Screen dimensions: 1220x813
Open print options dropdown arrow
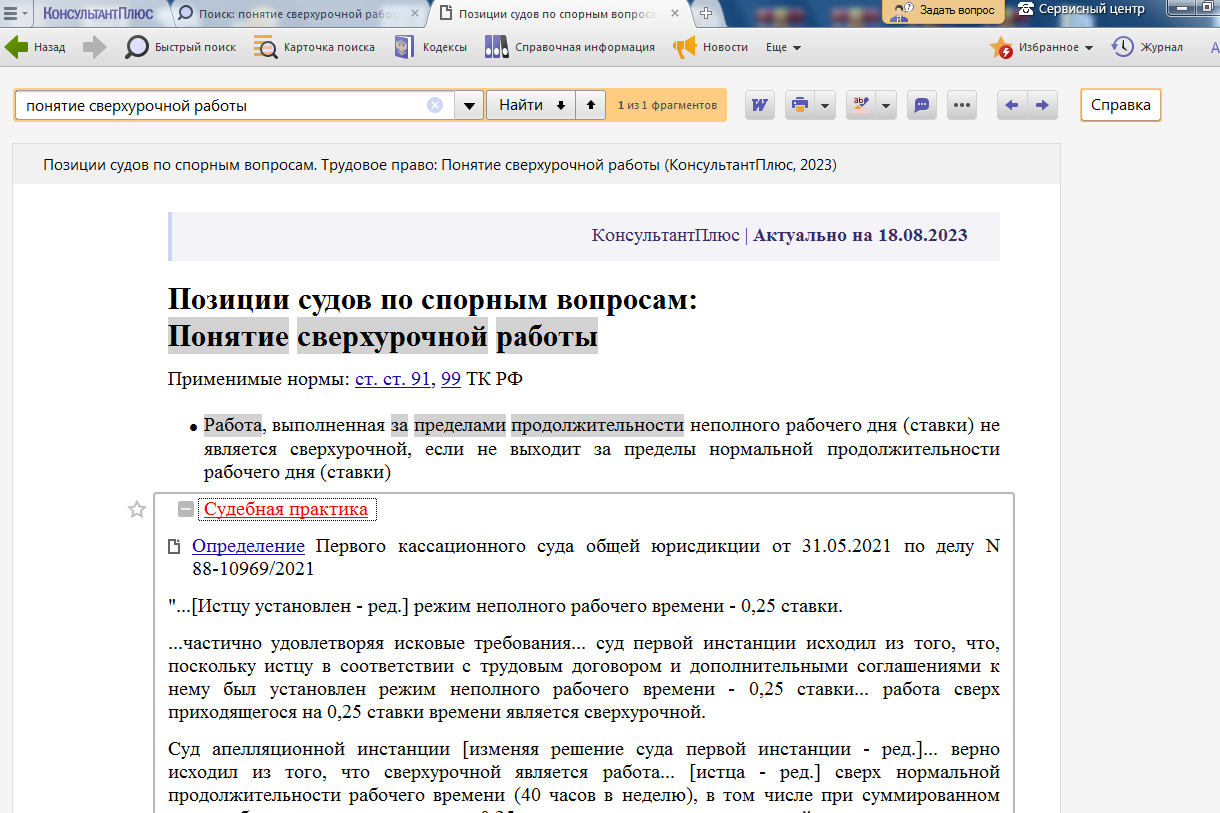pyautogui.click(x=825, y=105)
